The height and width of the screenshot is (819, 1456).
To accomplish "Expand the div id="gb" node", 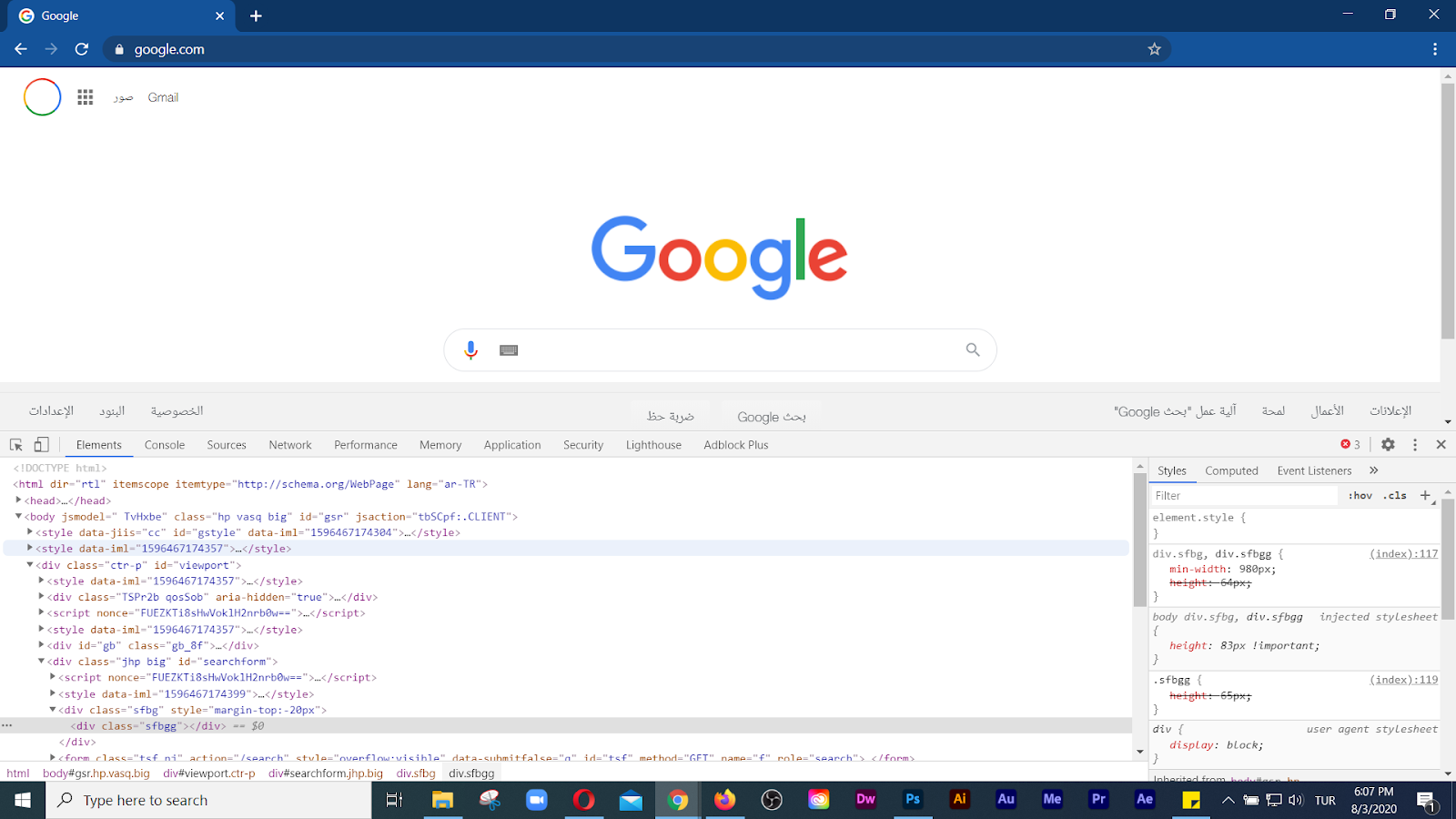I will (42, 644).
